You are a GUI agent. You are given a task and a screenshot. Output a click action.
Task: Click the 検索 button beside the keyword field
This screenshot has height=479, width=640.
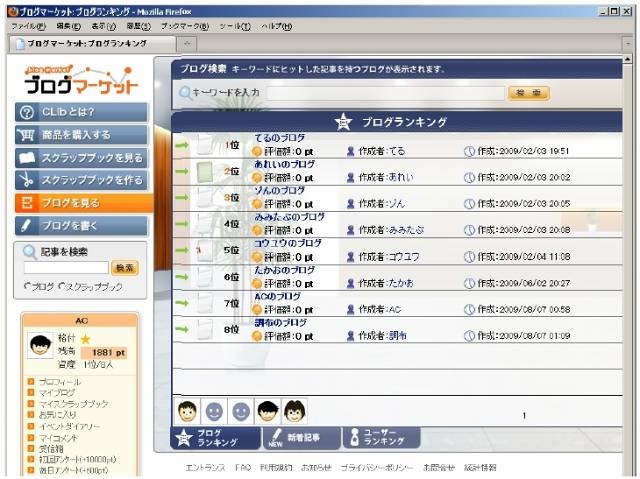[x=529, y=93]
